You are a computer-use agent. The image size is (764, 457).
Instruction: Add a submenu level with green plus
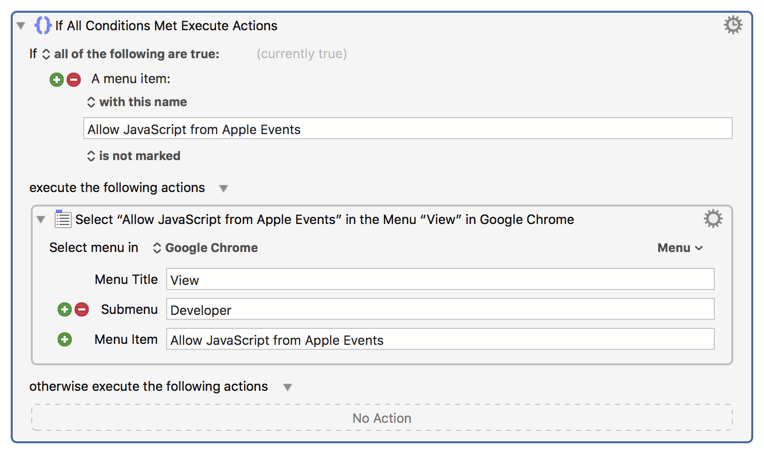click(x=65, y=310)
